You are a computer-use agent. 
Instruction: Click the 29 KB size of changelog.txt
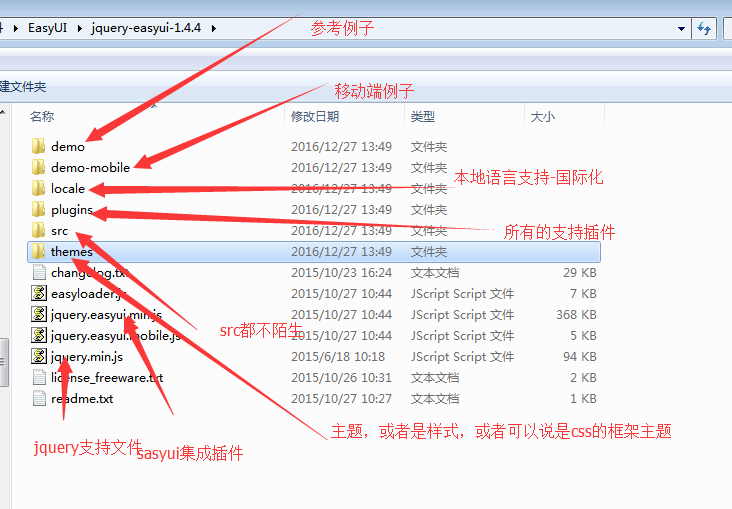click(x=579, y=273)
